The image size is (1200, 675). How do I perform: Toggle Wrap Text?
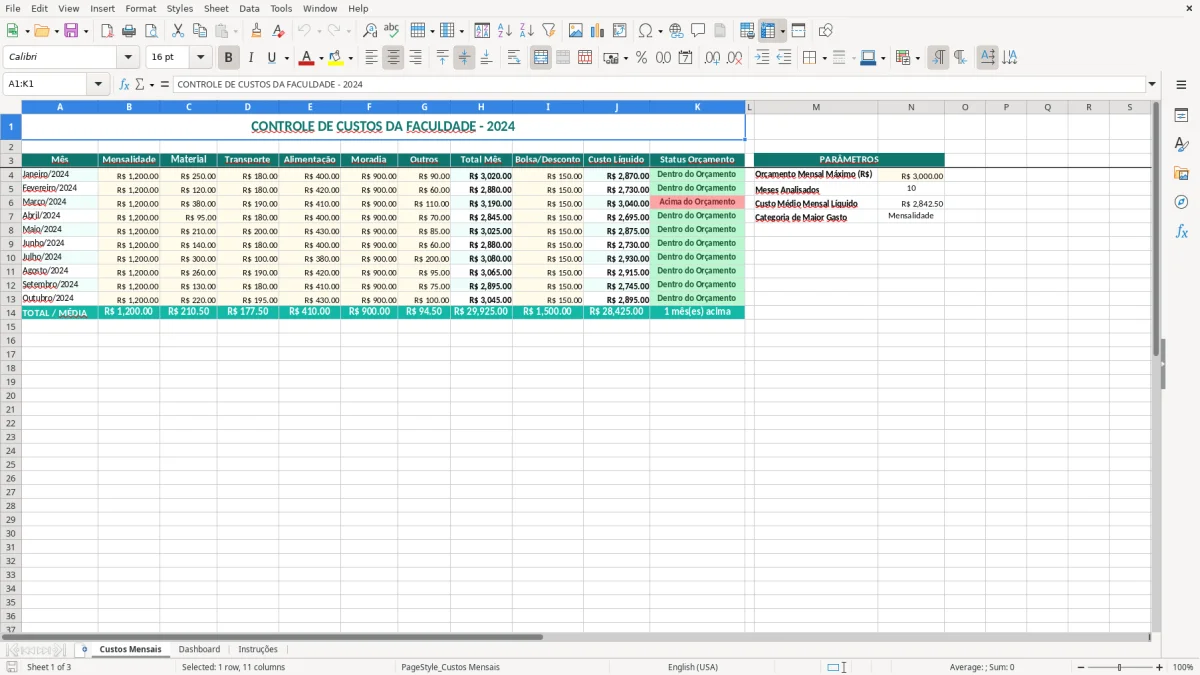pos(514,58)
